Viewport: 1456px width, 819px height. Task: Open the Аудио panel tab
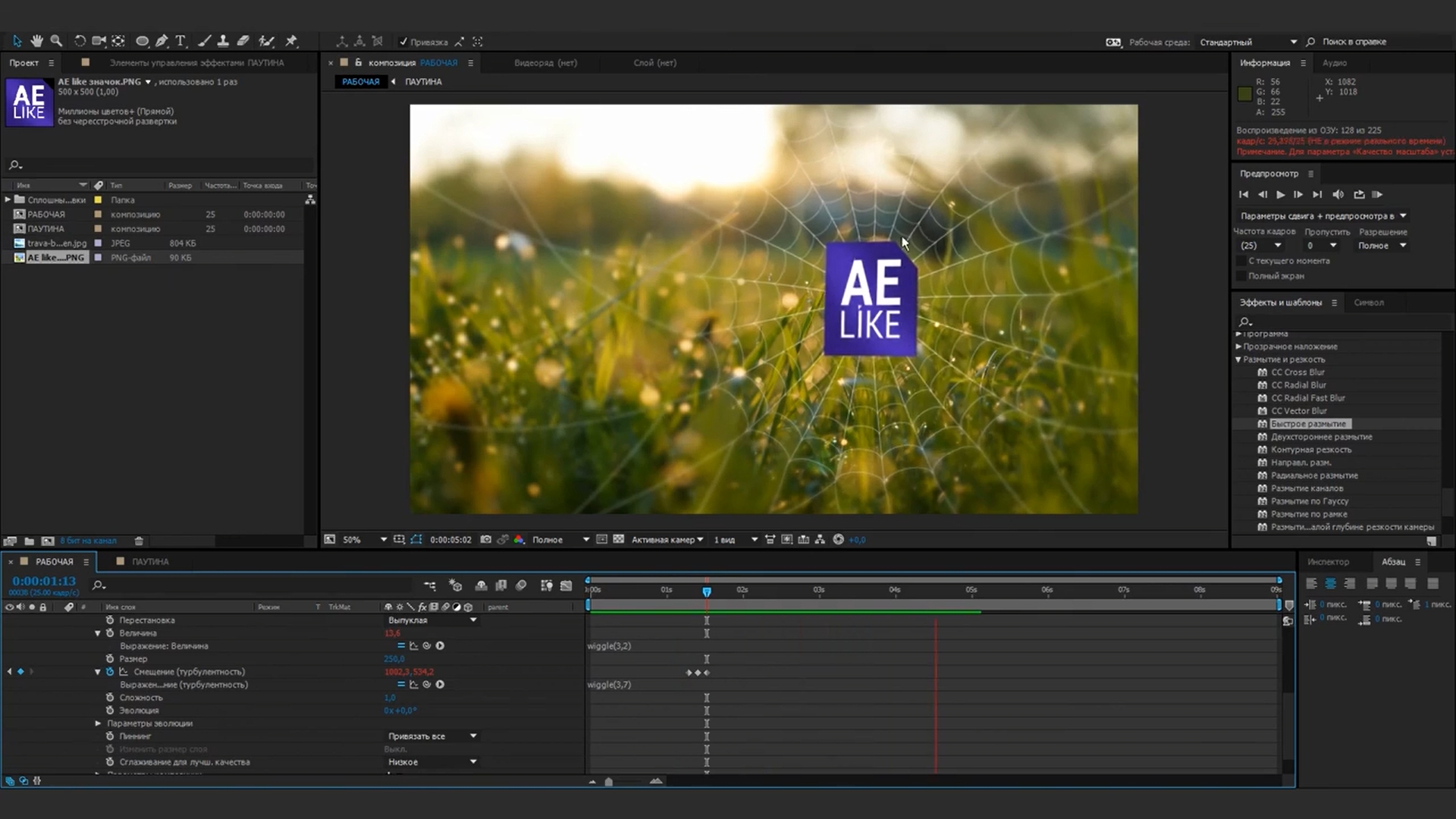click(1334, 63)
